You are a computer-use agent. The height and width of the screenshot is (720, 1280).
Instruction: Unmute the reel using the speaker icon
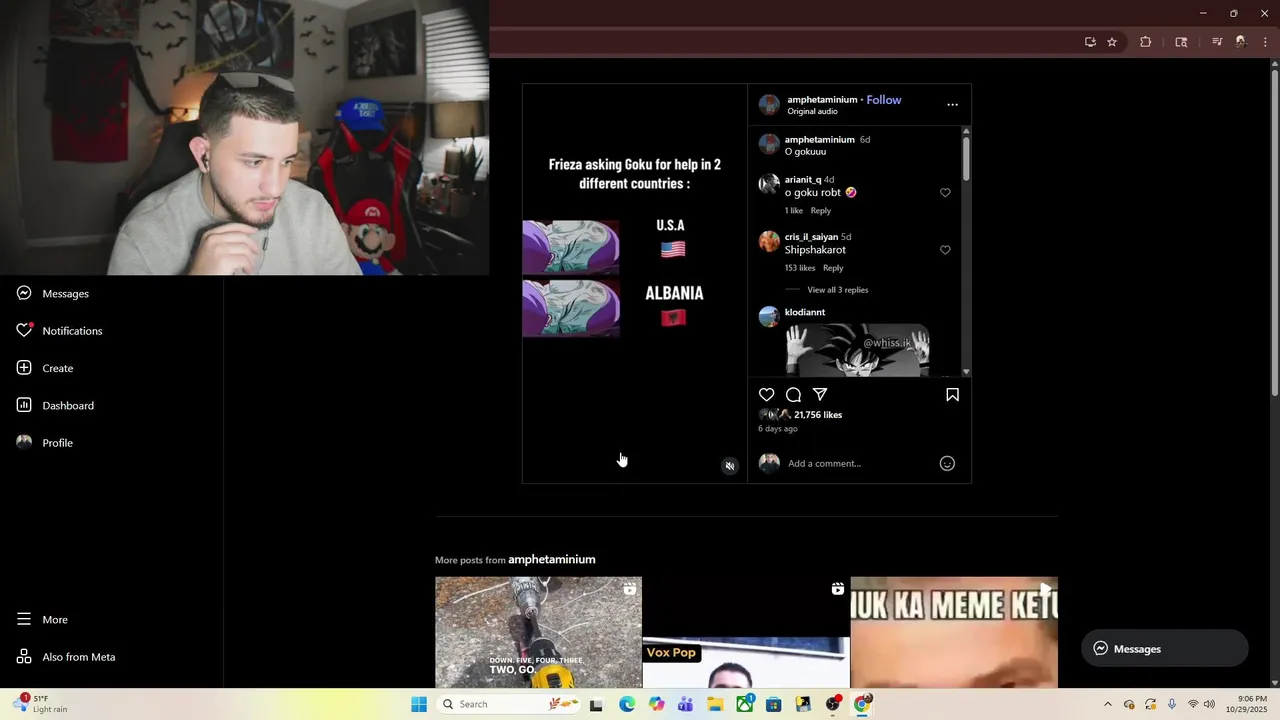tap(730, 466)
